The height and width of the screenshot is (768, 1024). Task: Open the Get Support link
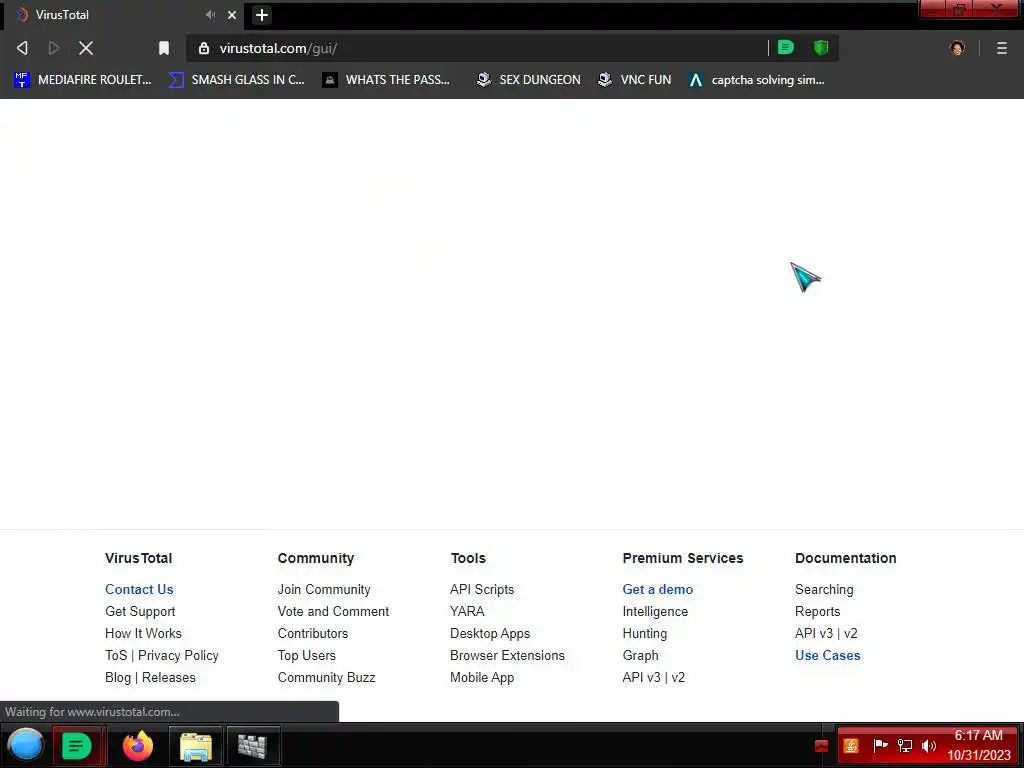pyautogui.click(x=140, y=611)
